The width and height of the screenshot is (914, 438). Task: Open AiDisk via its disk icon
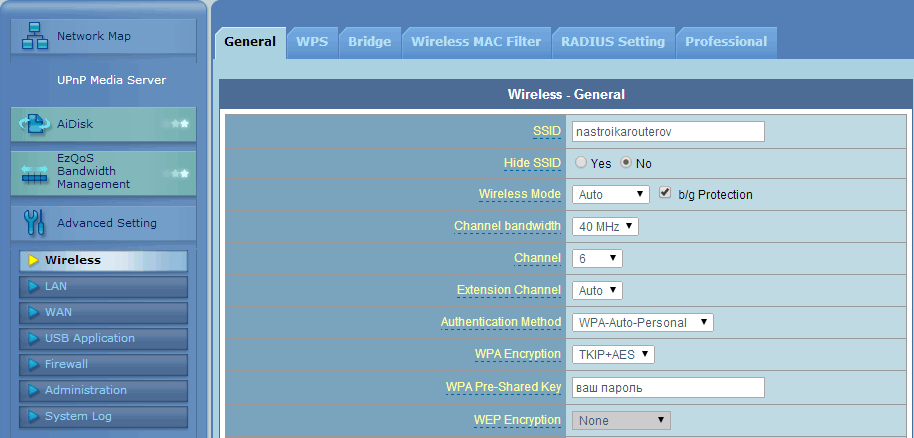(x=35, y=124)
